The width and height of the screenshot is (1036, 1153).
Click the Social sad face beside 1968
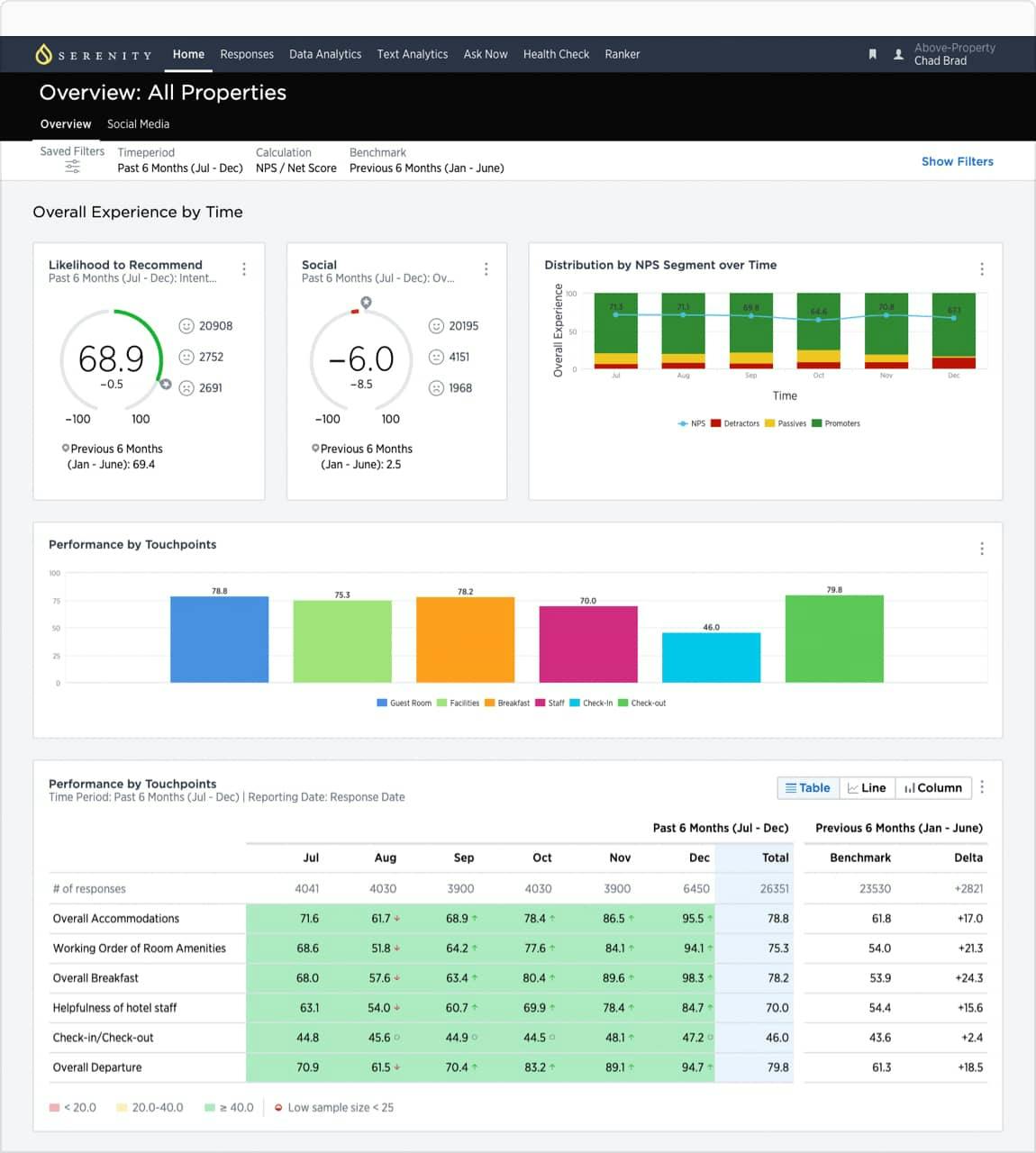click(436, 388)
